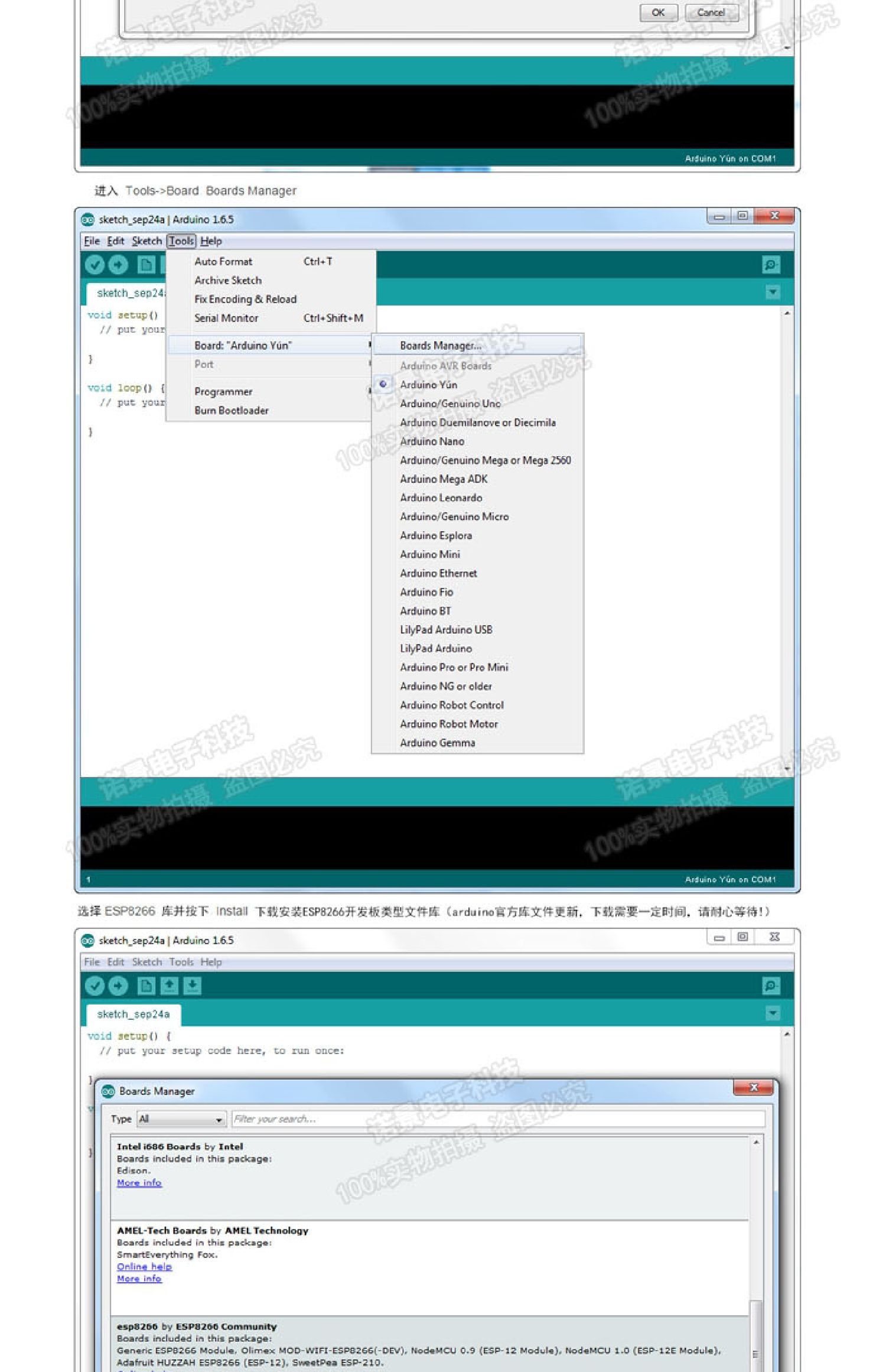Image resolution: width=886 pixels, height=1372 pixels.
Task: Open Help menu in Tools-menu window
Action: click(x=211, y=241)
